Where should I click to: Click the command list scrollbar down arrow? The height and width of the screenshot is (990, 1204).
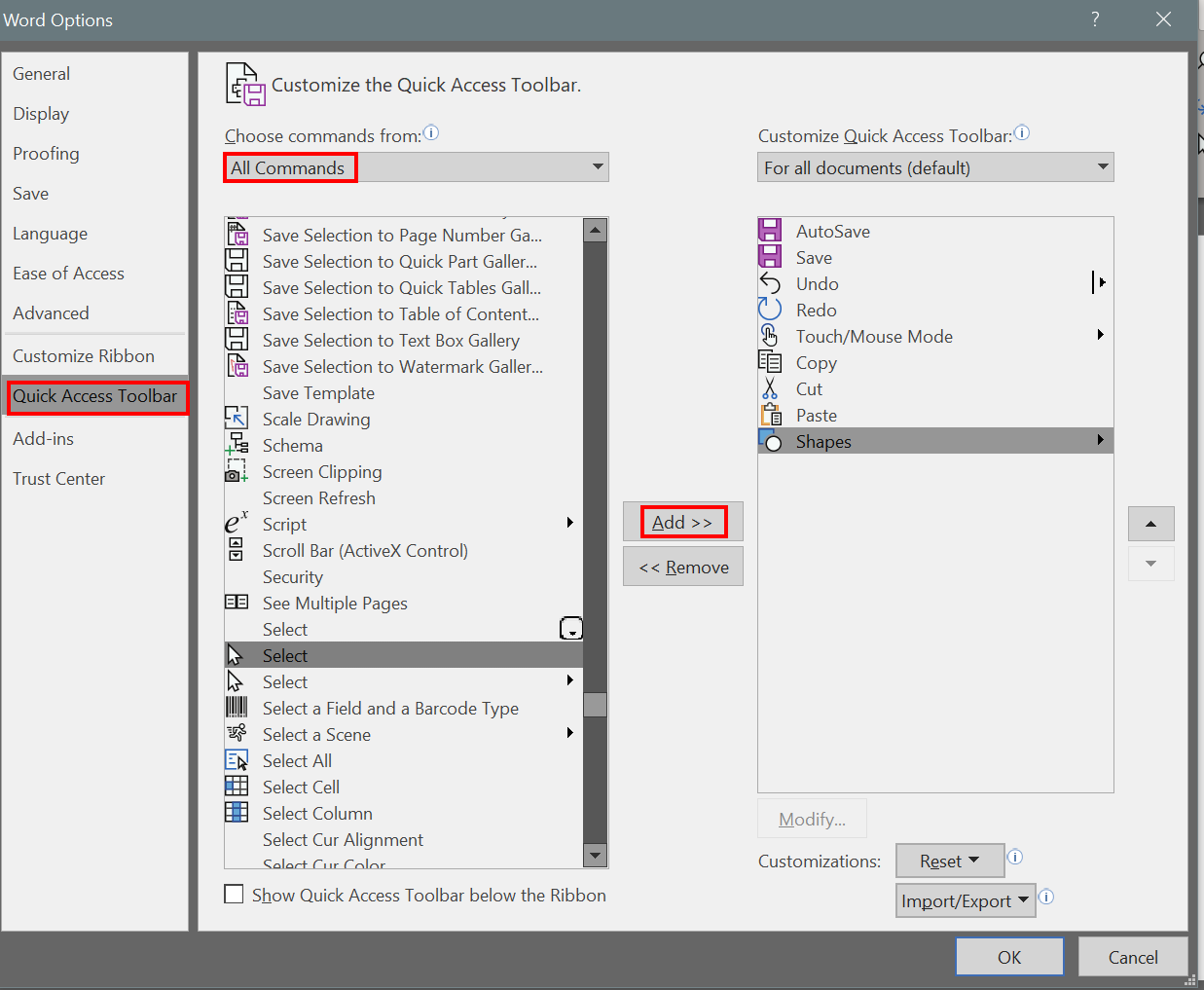click(595, 856)
